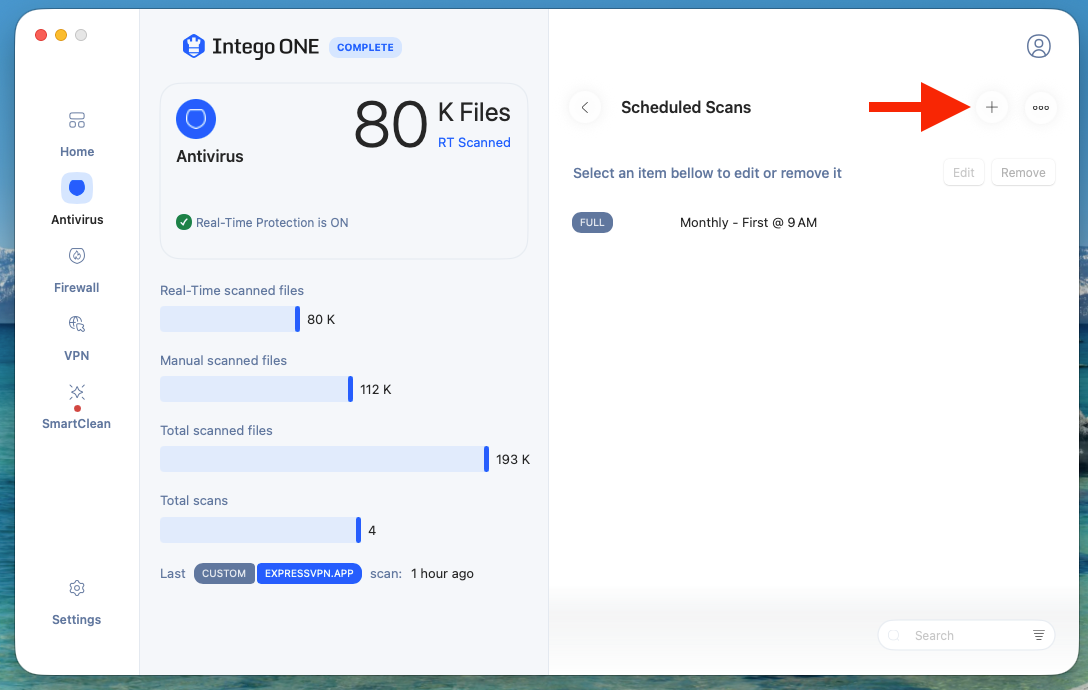
Task: Open Settings from the sidebar
Action: (x=76, y=603)
